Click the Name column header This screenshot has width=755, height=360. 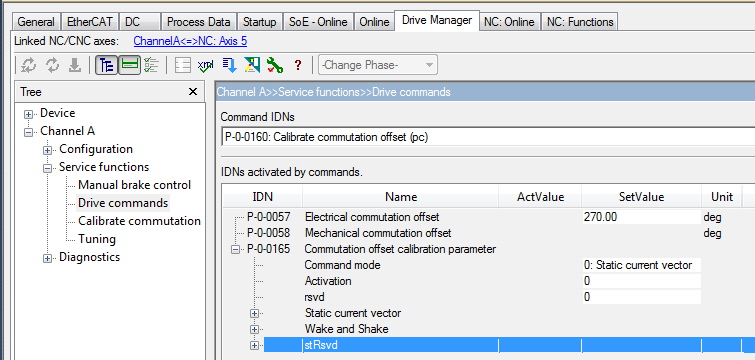(x=401, y=197)
